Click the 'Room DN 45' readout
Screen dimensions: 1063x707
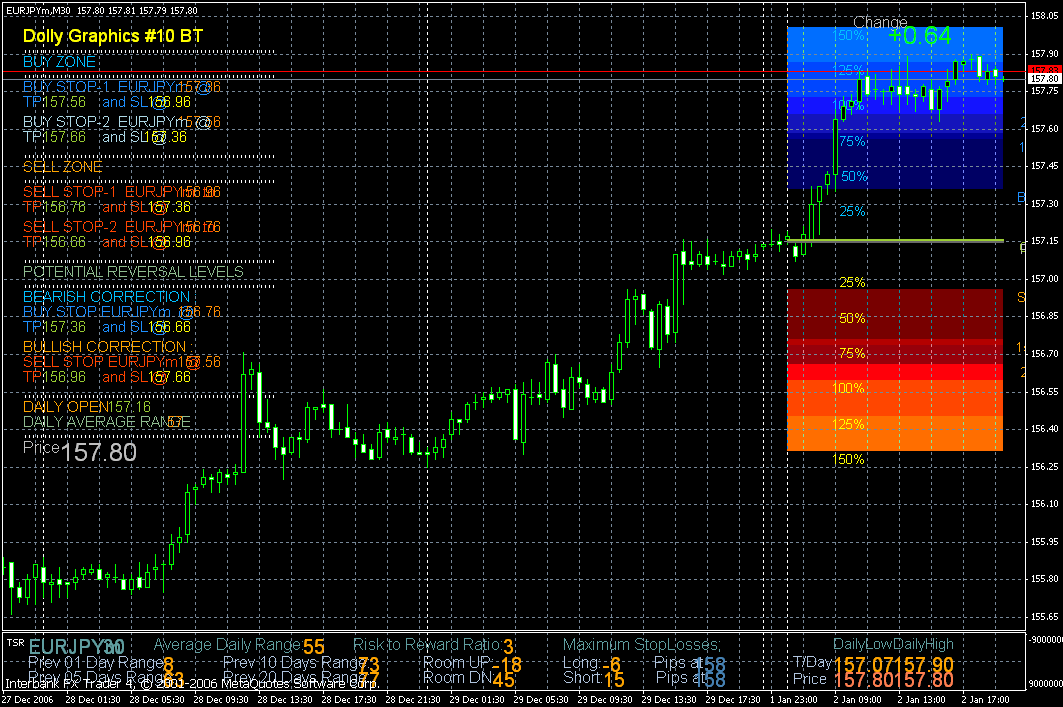point(468,679)
